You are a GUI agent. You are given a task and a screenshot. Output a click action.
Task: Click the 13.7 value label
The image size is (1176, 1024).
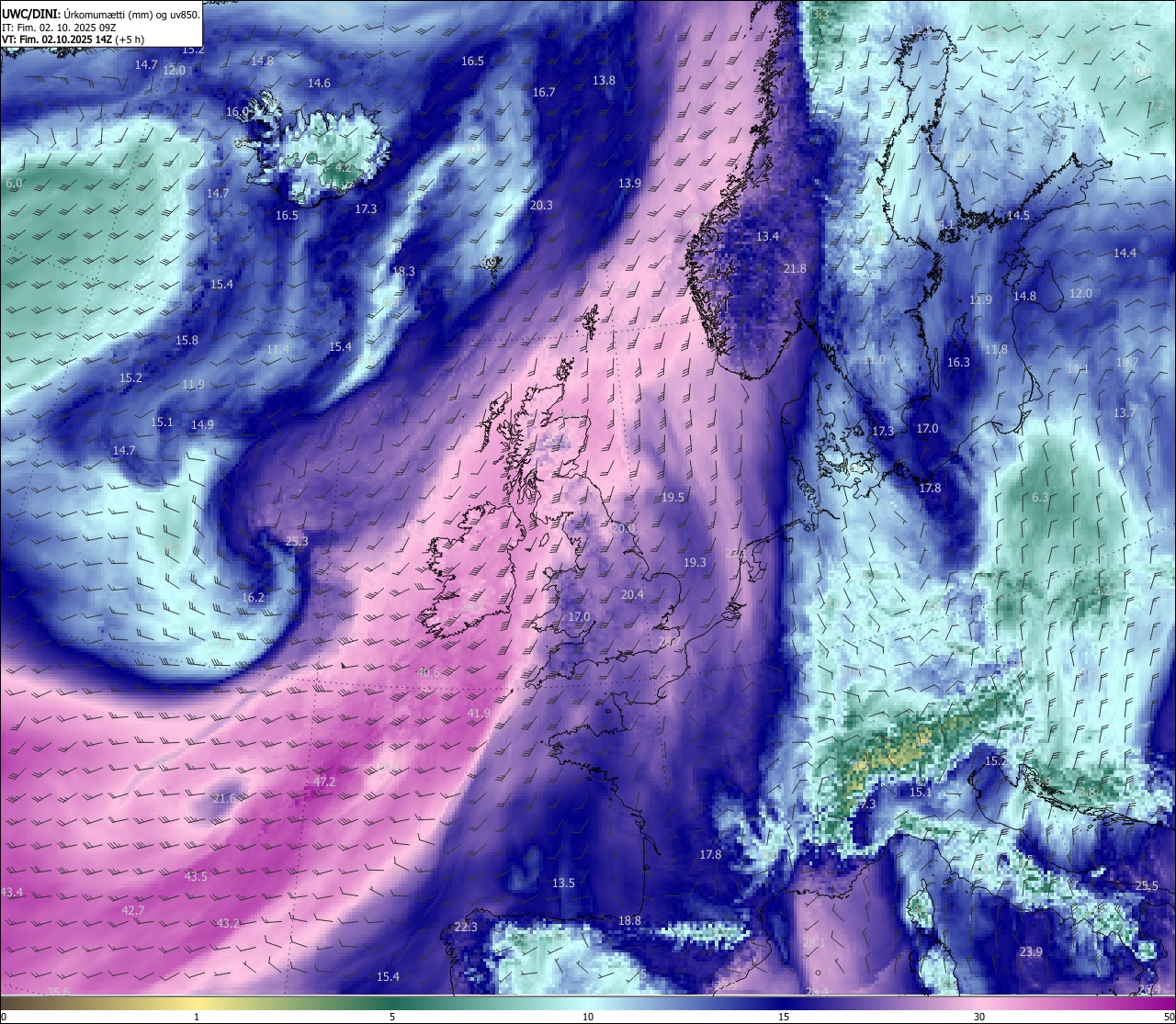point(1124,413)
